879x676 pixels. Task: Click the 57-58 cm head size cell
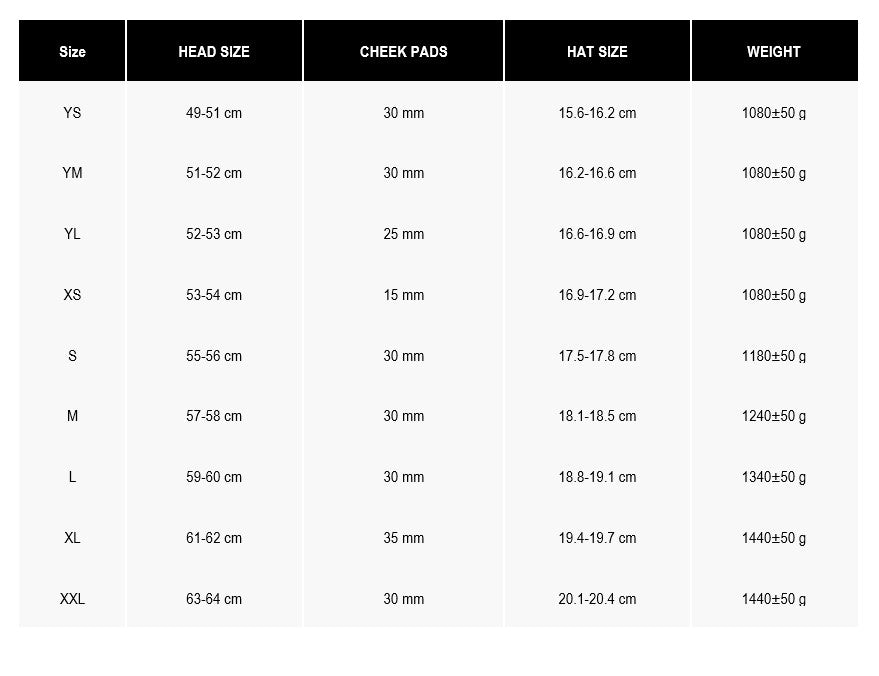(214, 416)
